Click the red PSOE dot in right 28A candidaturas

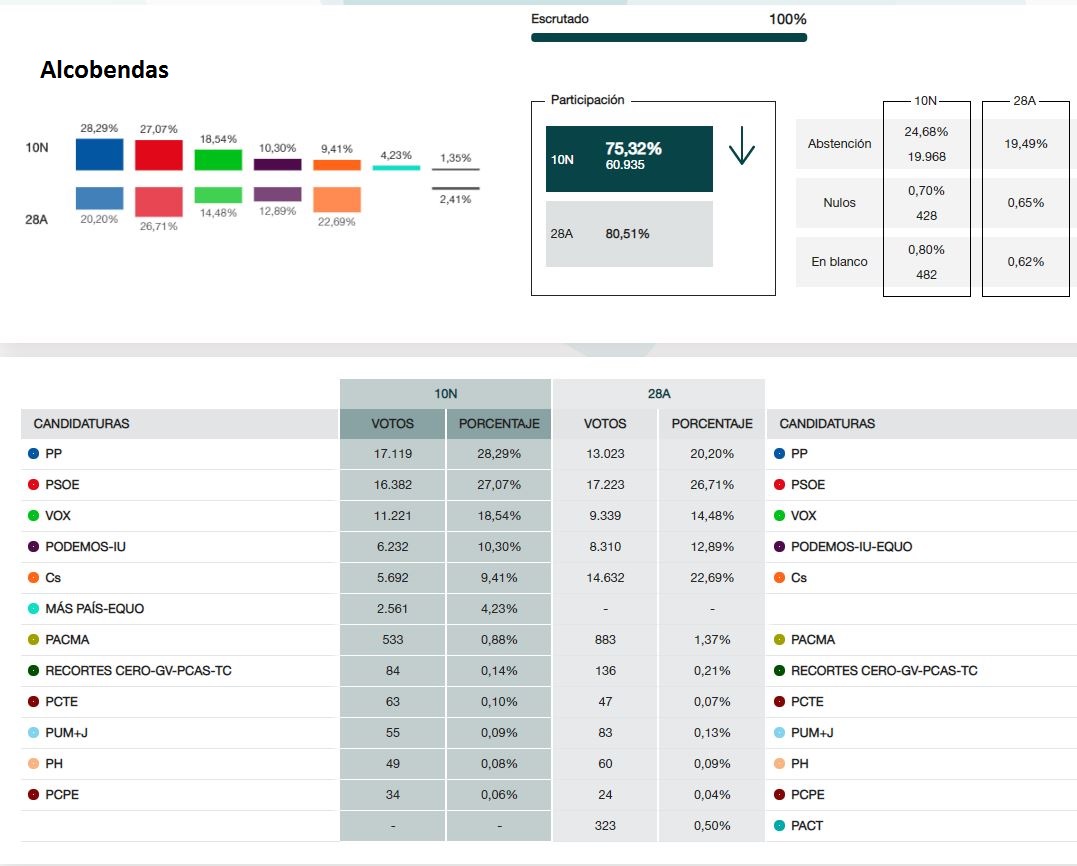[779, 485]
